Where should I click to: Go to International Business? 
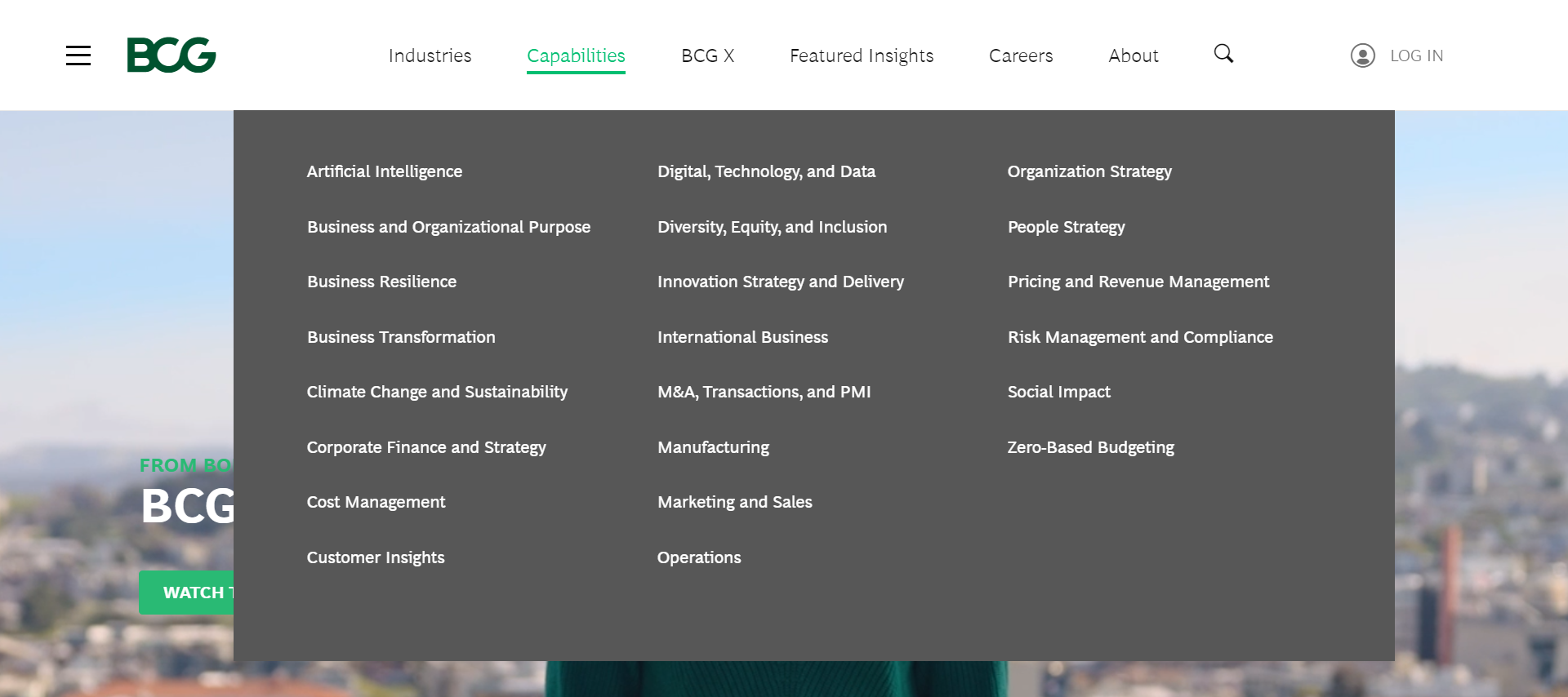pyautogui.click(x=742, y=337)
